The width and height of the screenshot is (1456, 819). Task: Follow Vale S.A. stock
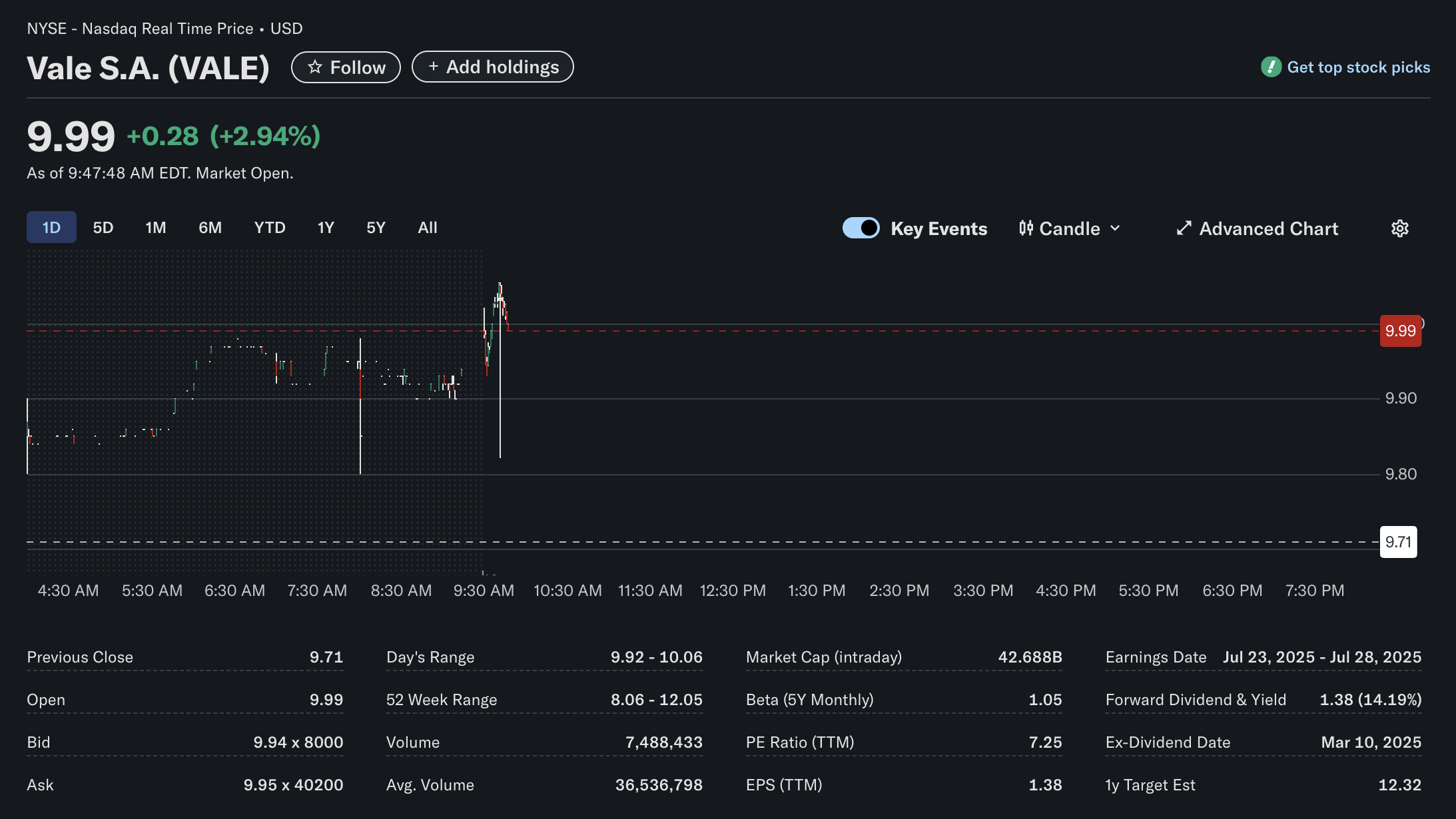[x=346, y=67]
